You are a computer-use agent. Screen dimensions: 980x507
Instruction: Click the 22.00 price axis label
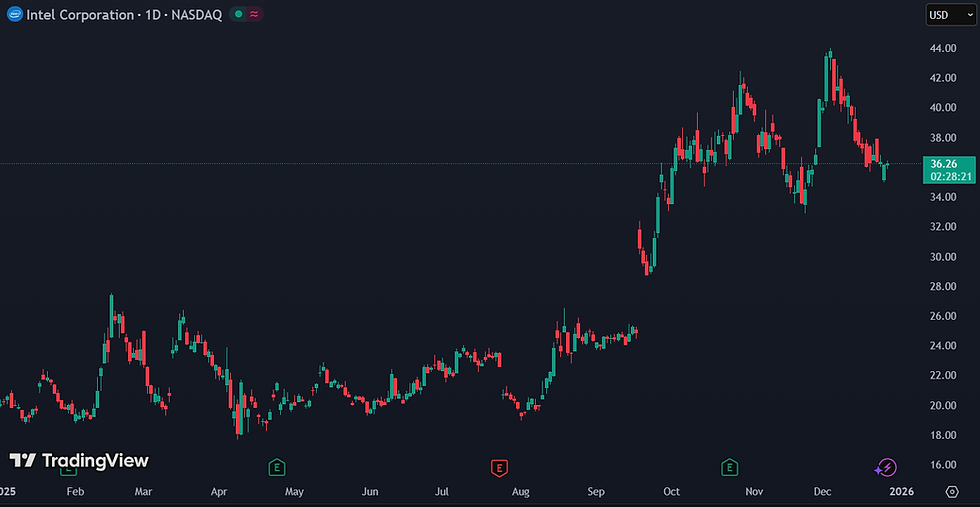coord(942,376)
